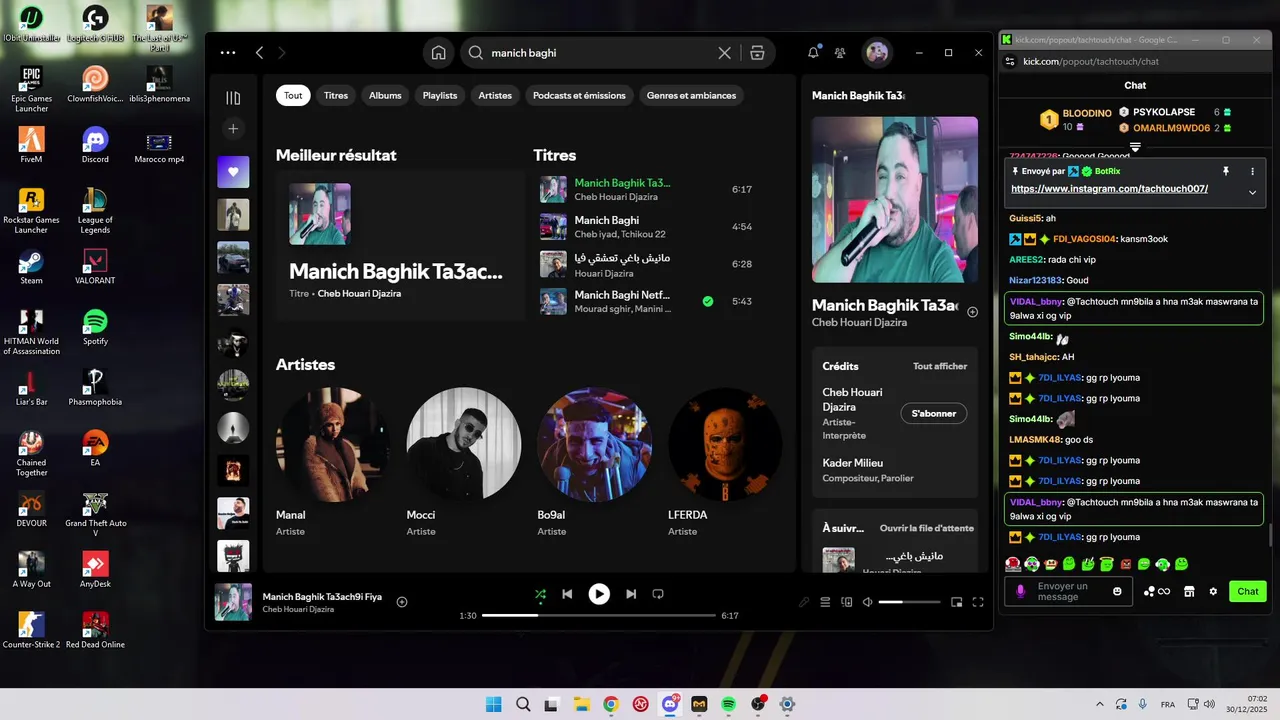The height and width of the screenshot is (720, 1280).
Task: Go back with the left arrow
Action: coord(259,53)
